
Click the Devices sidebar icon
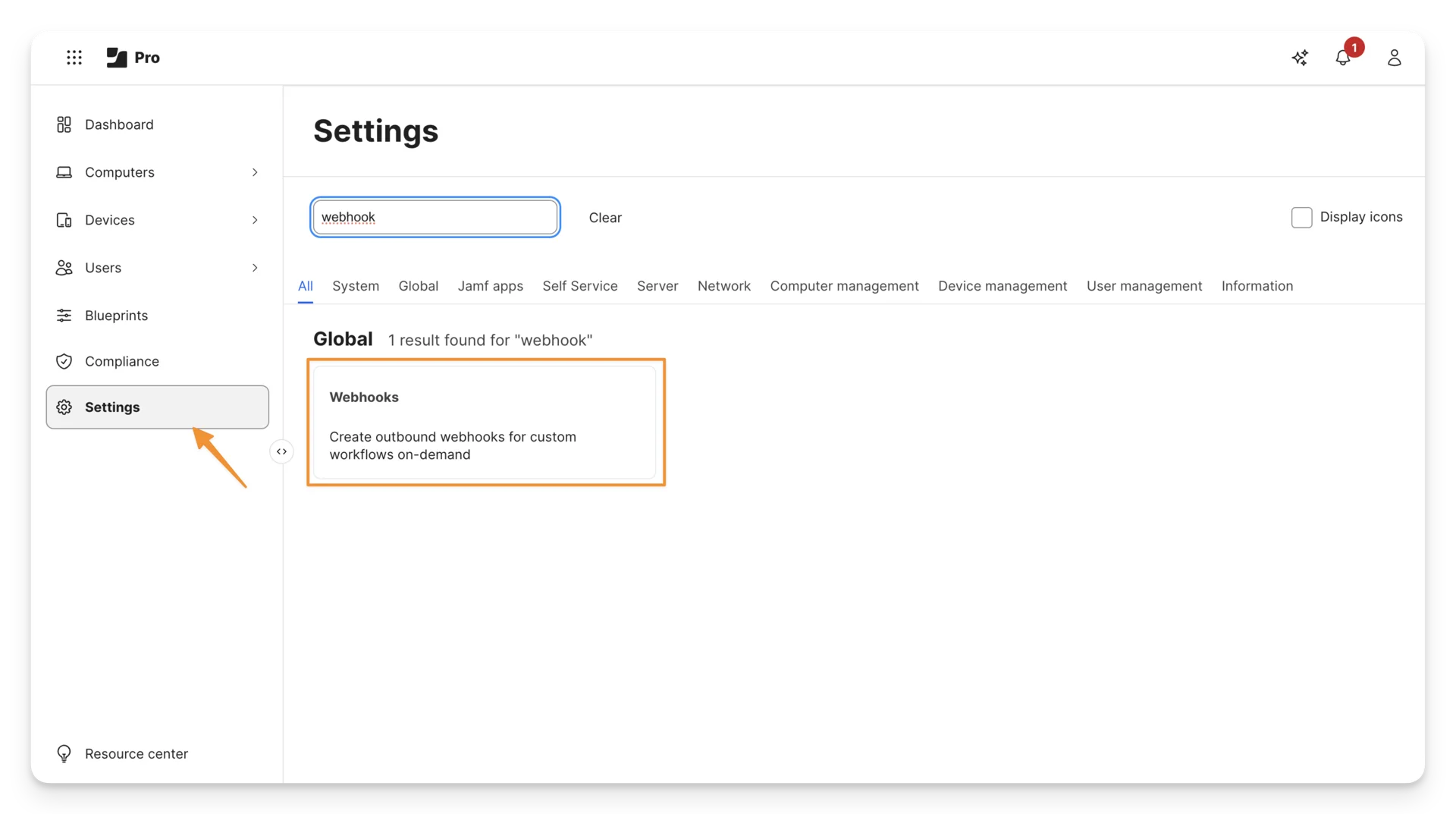64,220
